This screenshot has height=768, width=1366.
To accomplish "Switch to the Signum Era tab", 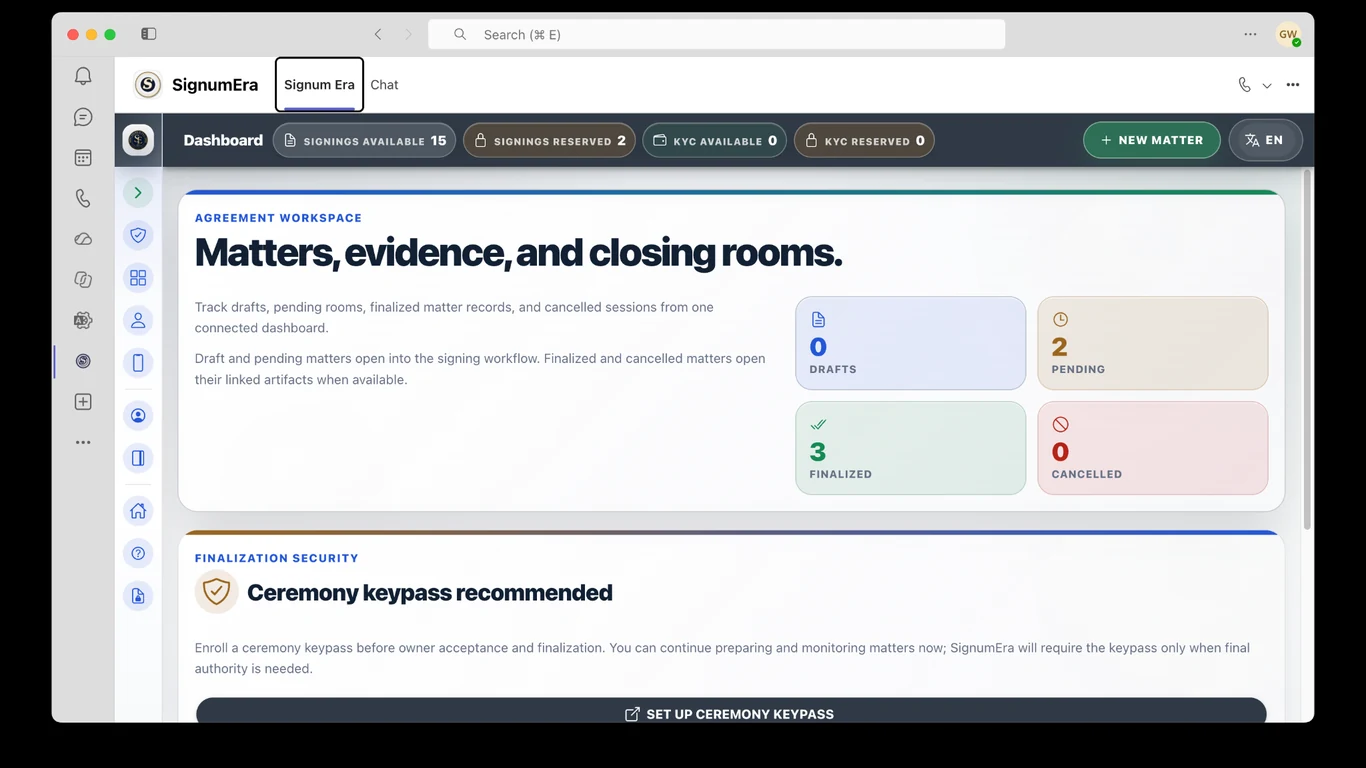I will pyautogui.click(x=319, y=85).
